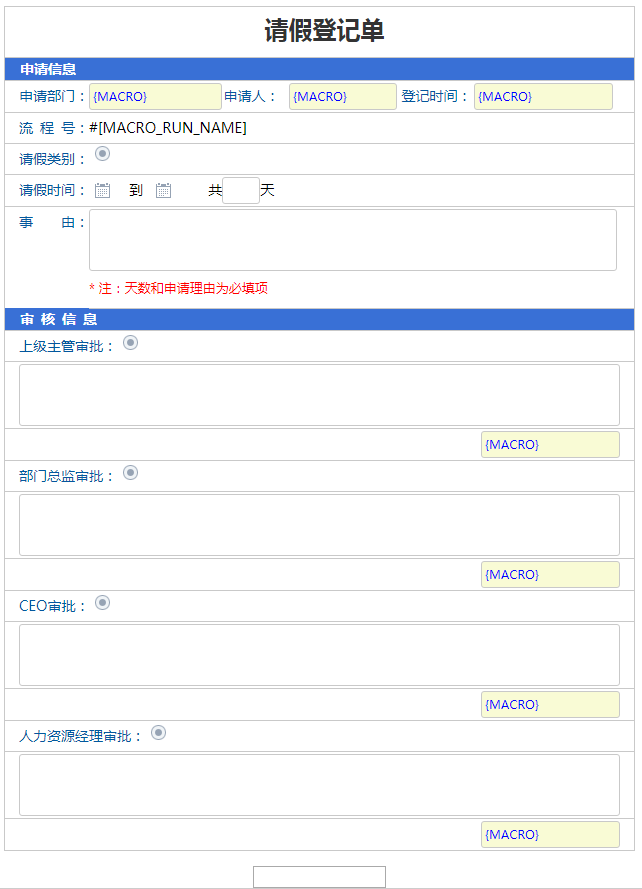642x889 pixels.
Task: Click the CEO审批 comment text area
Action: [319, 655]
